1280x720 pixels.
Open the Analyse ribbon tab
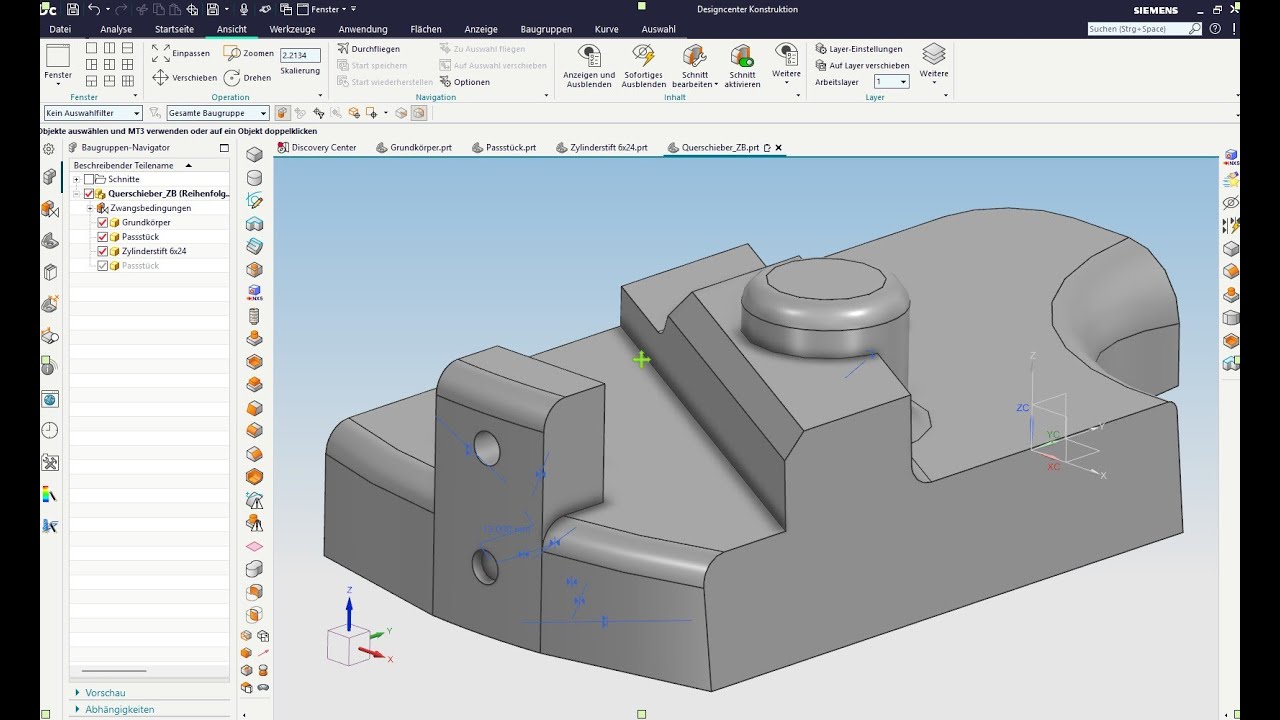pyautogui.click(x=116, y=29)
